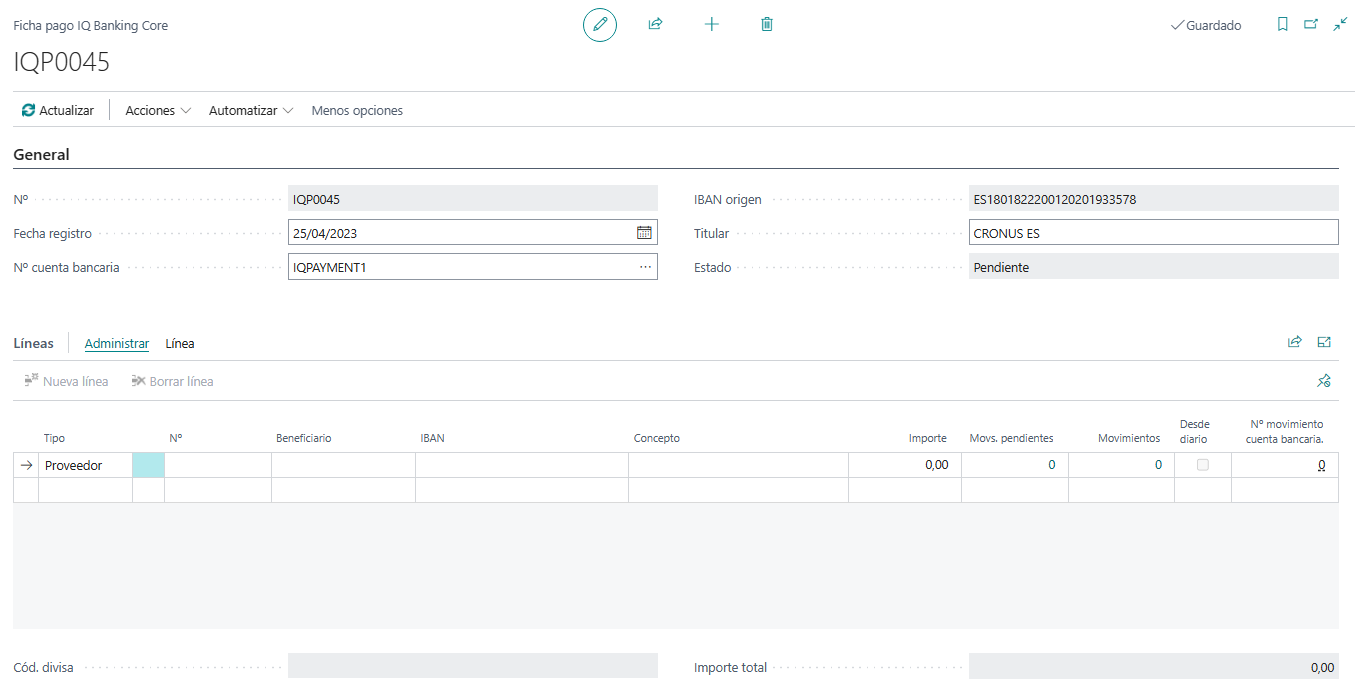This screenshot has width=1360, height=694.
Task: Open page in new window icon
Action: (1311, 25)
